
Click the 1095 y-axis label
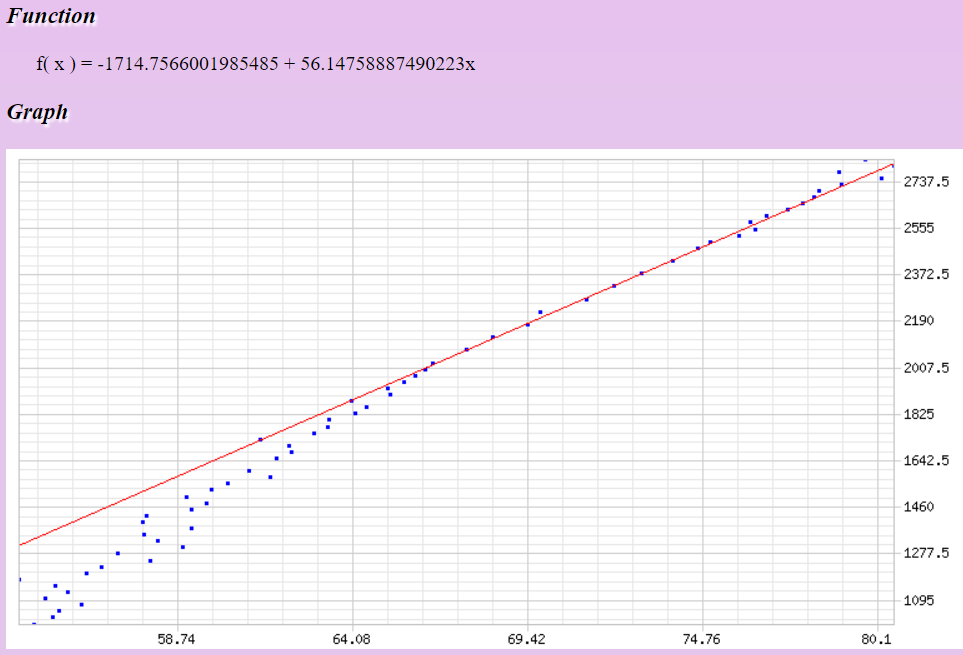(918, 600)
